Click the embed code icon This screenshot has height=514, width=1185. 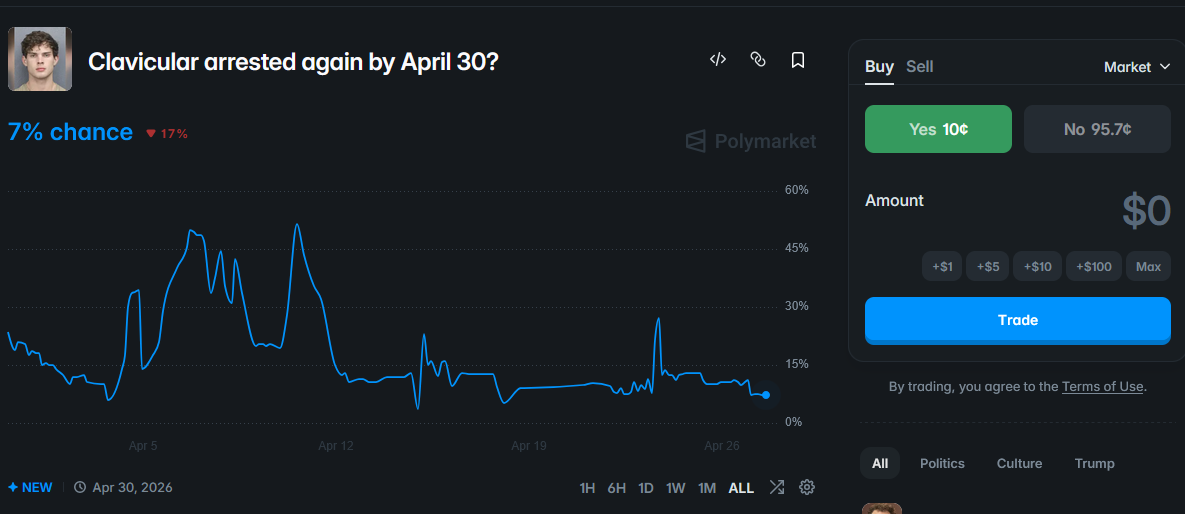pos(717,60)
